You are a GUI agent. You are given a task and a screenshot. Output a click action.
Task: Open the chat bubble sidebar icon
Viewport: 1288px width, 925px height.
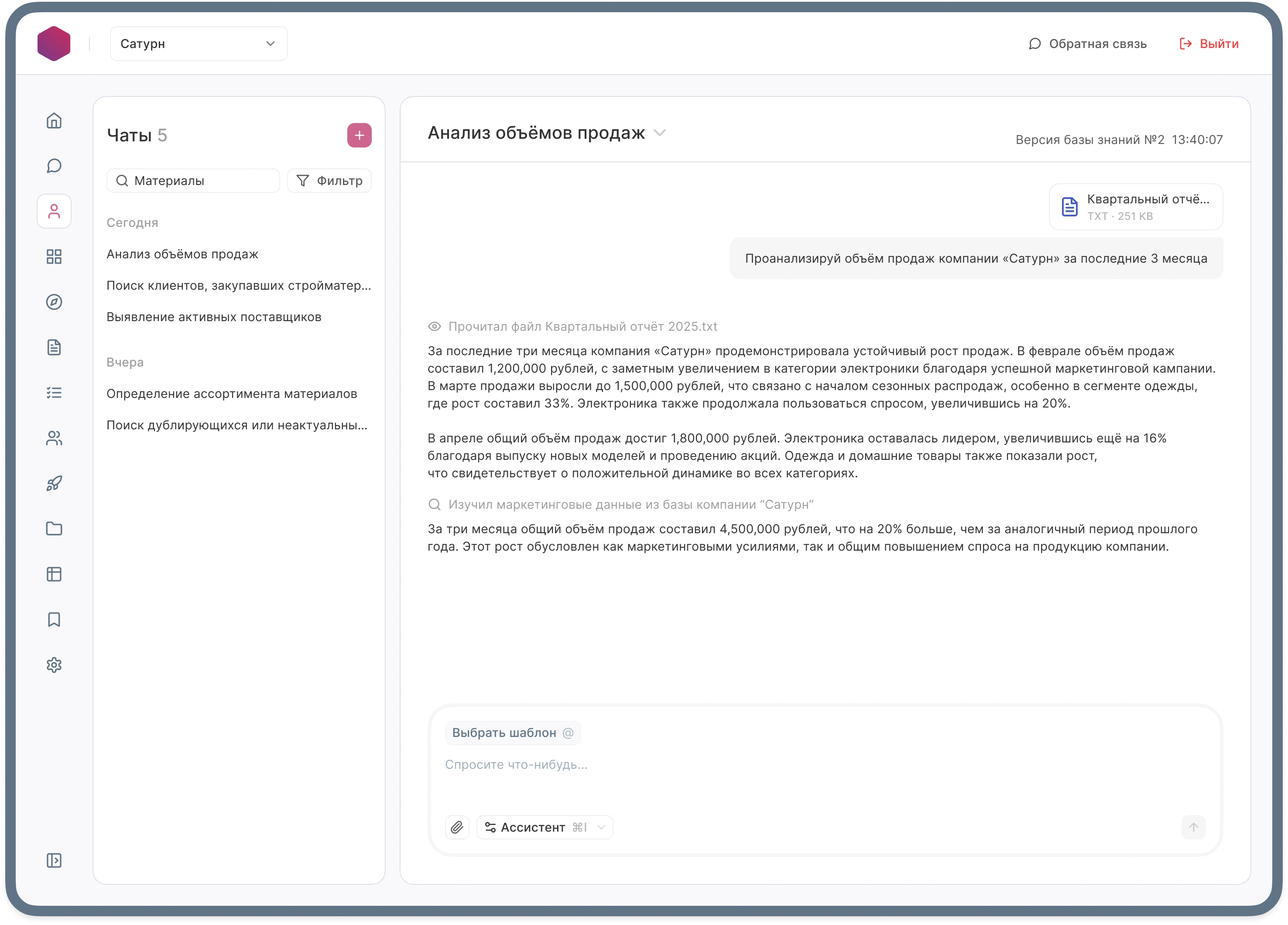click(54, 166)
